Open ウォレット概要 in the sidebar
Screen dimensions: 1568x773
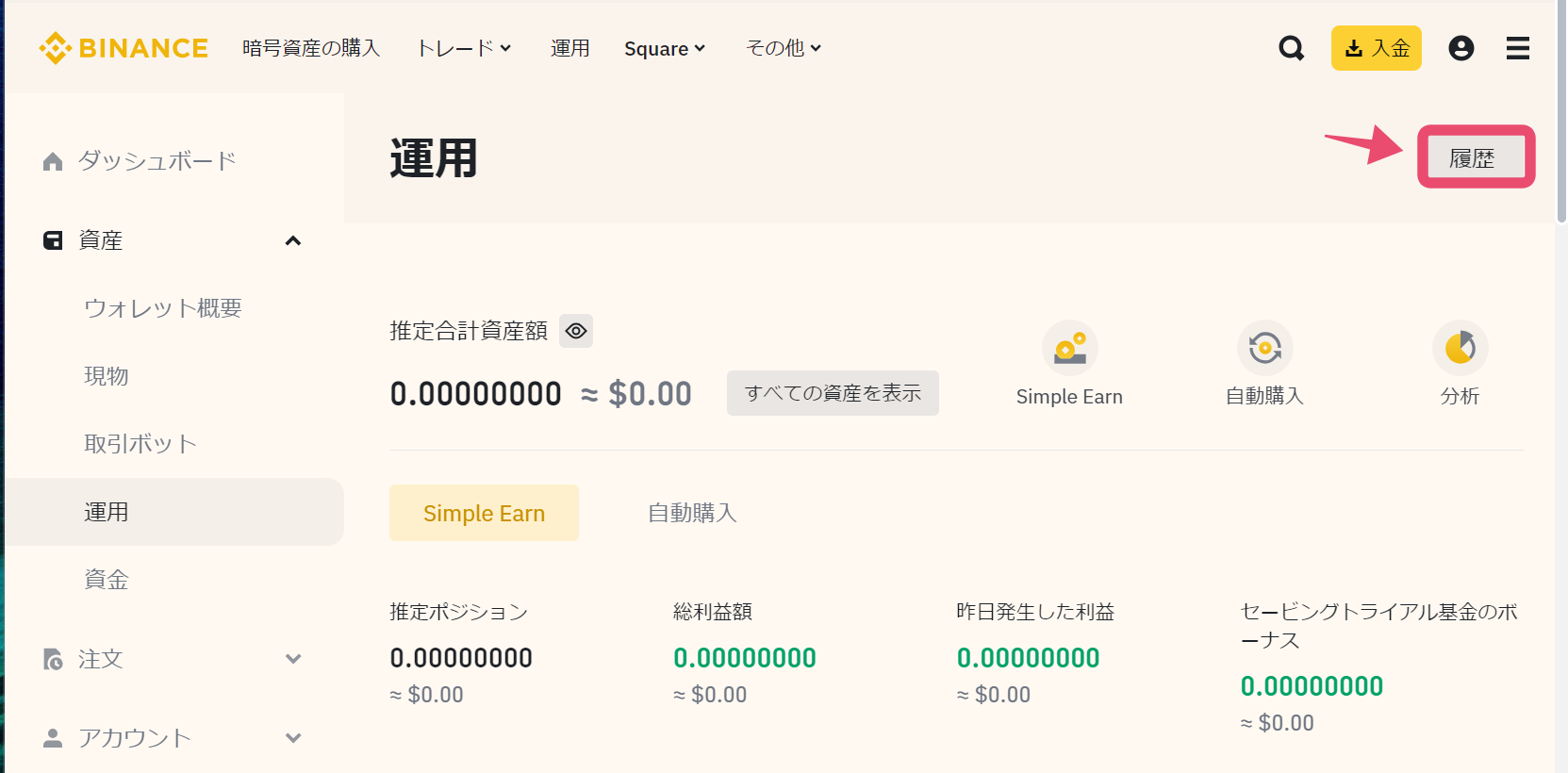click(x=163, y=308)
